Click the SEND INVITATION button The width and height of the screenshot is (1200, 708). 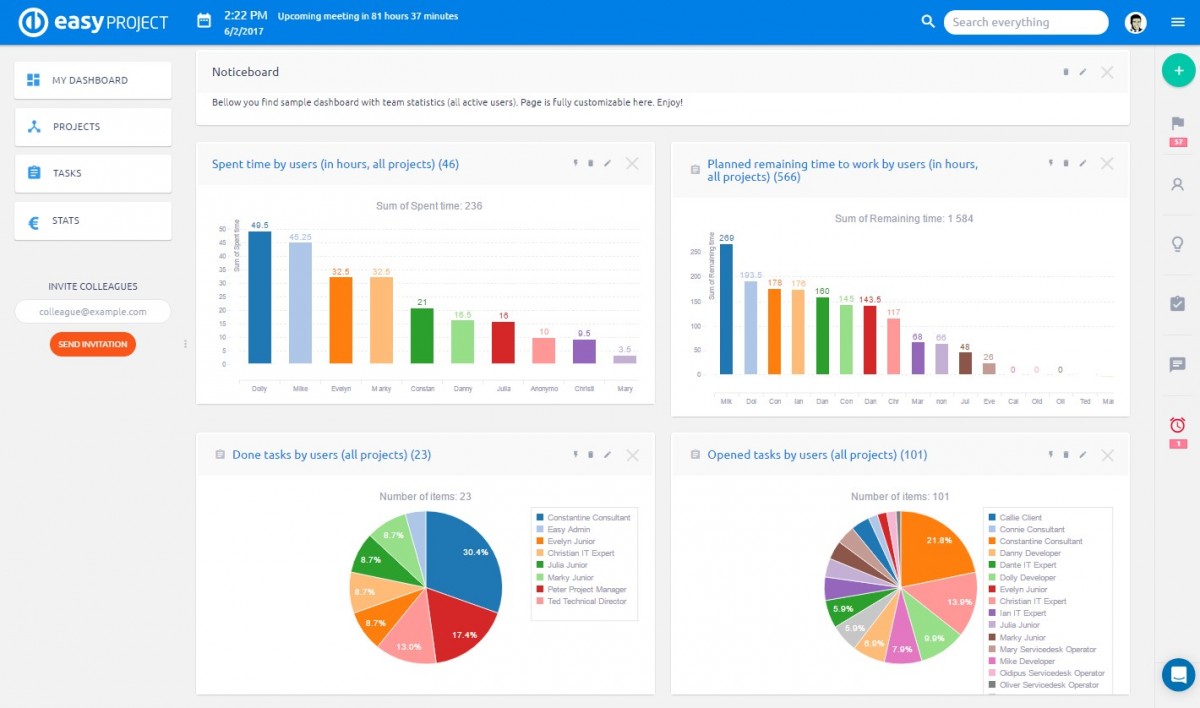pos(92,344)
